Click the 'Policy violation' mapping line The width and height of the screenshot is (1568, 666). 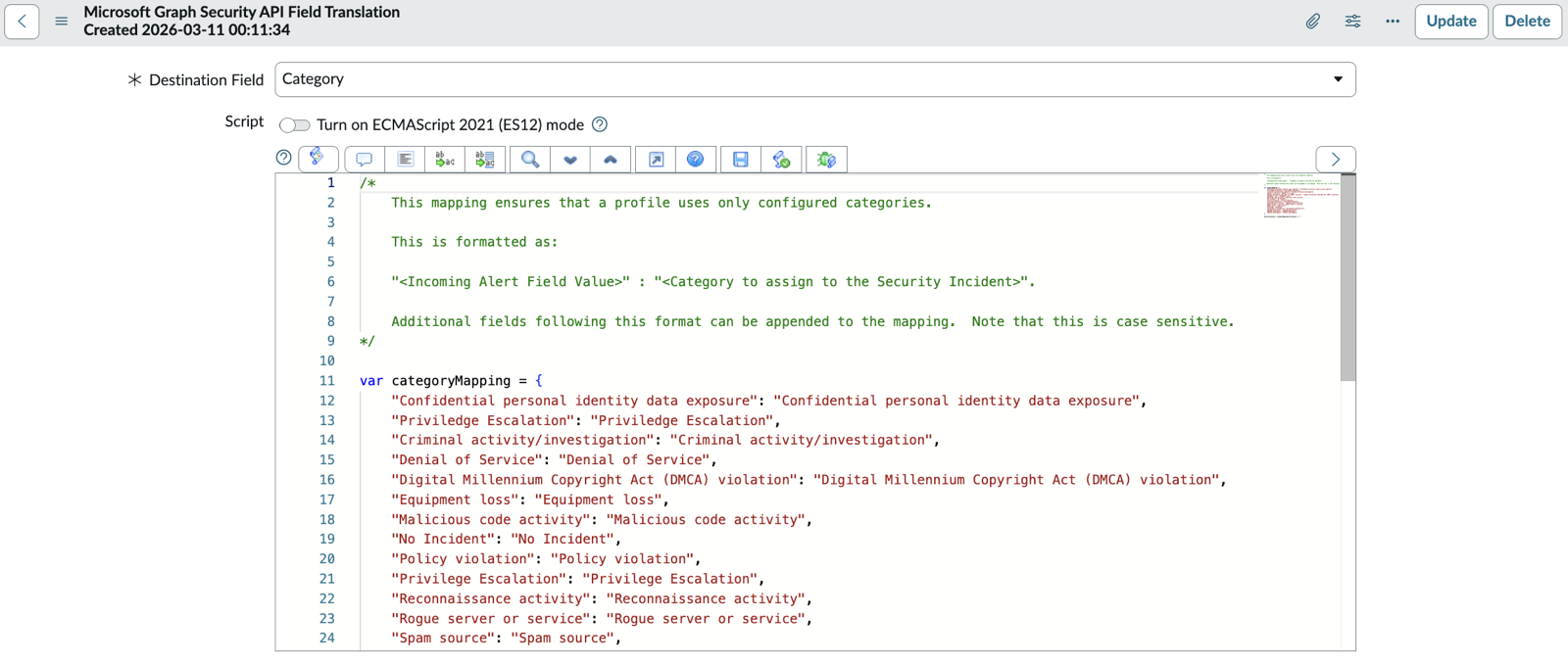pos(546,559)
